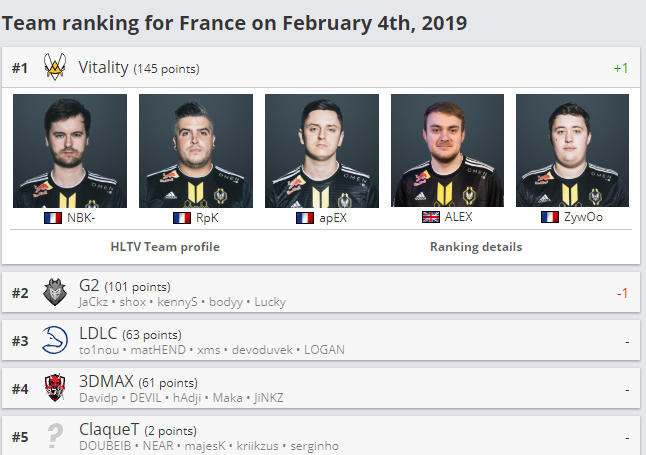This screenshot has height=455, width=646.
Task: Expand the LDLC ranking row
Action: pos(321,340)
